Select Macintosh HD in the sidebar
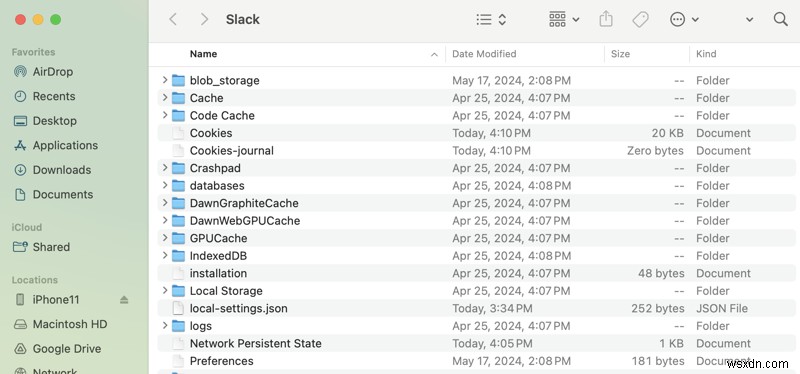800x374 pixels. click(60, 325)
